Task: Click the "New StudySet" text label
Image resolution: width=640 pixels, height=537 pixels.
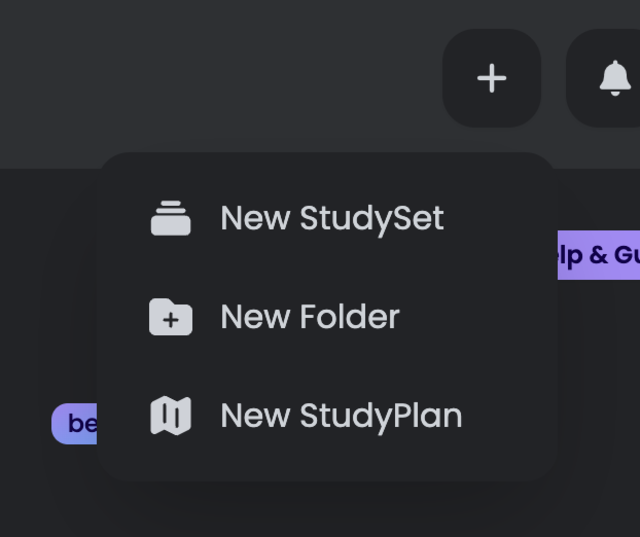Action: [331, 218]
